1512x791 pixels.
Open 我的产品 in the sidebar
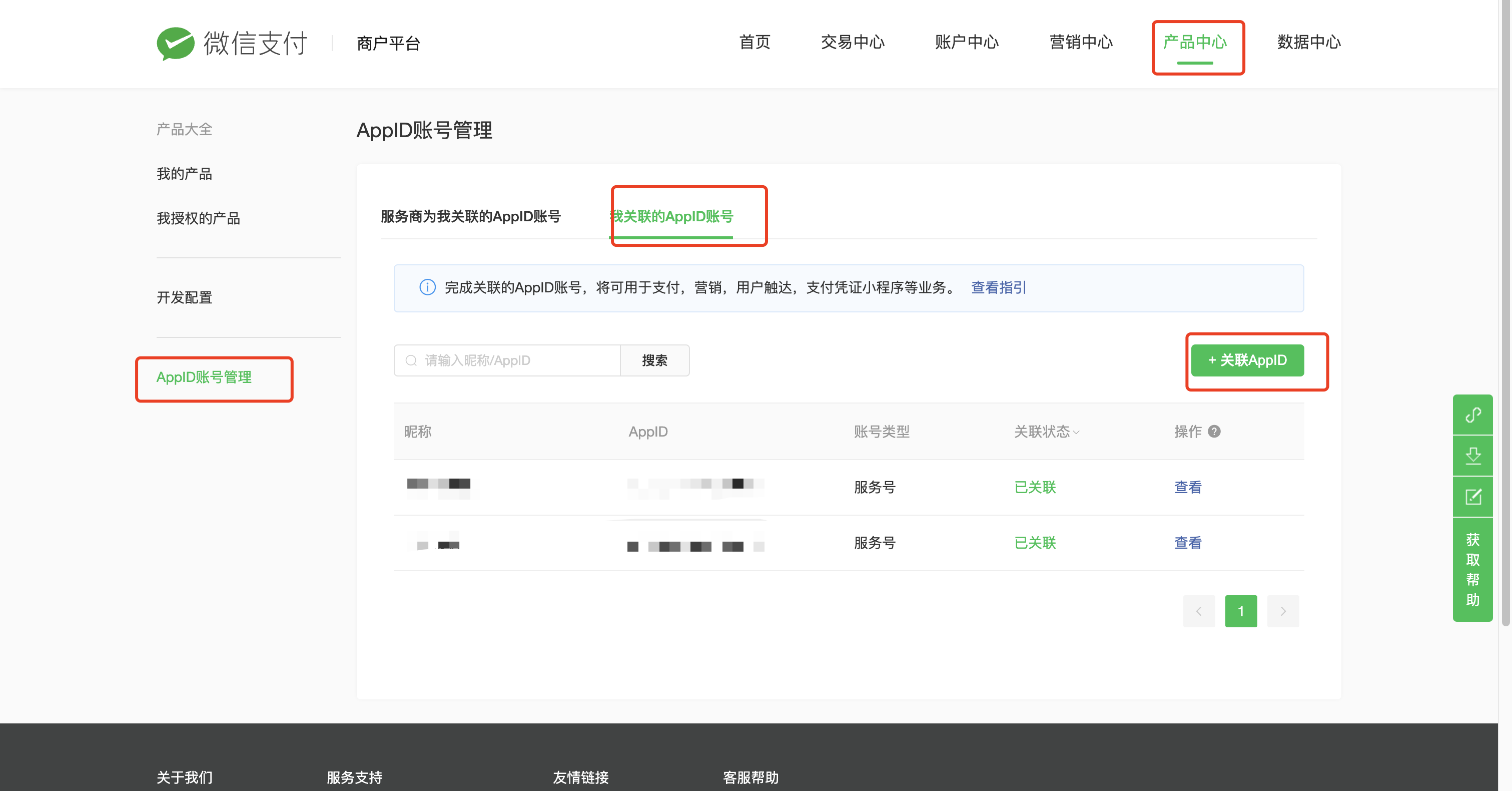click(x=184, y=174)
